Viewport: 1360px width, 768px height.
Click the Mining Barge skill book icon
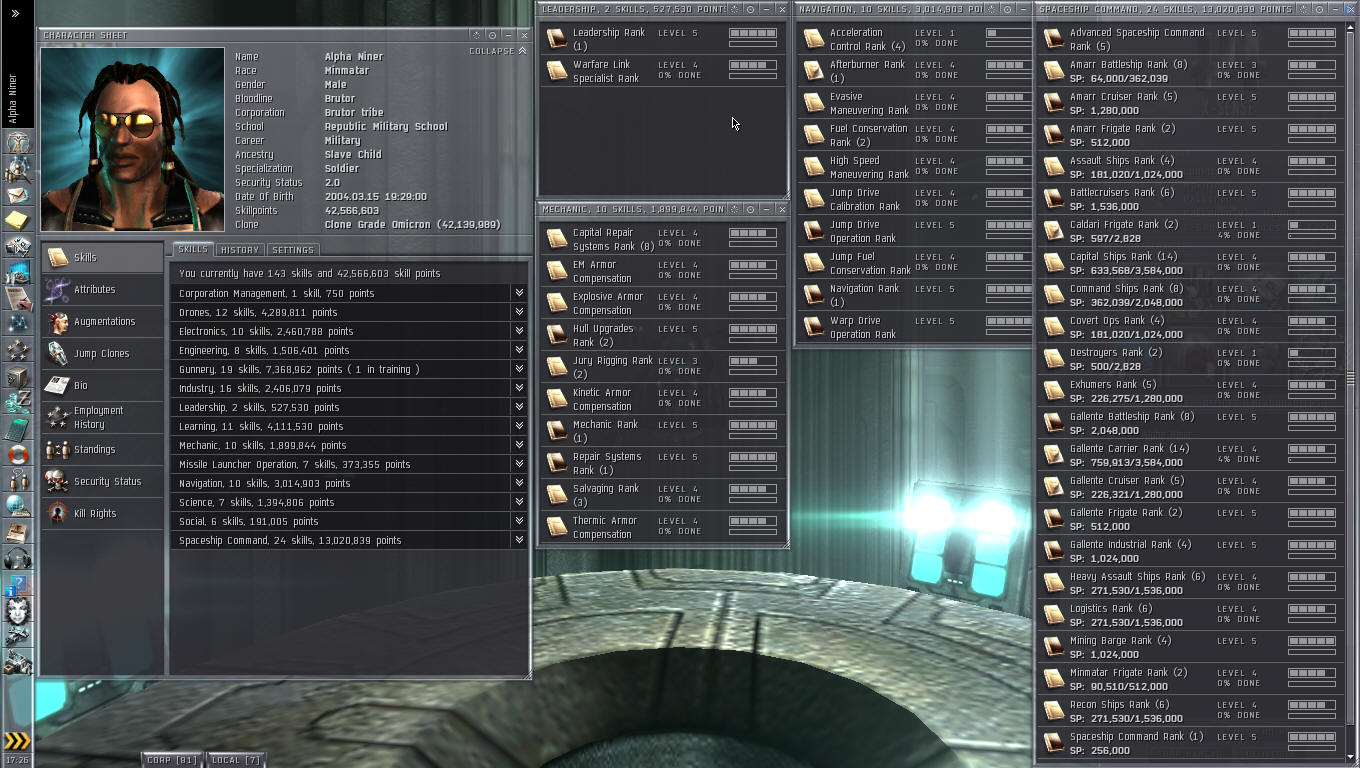coord(1053,646)
